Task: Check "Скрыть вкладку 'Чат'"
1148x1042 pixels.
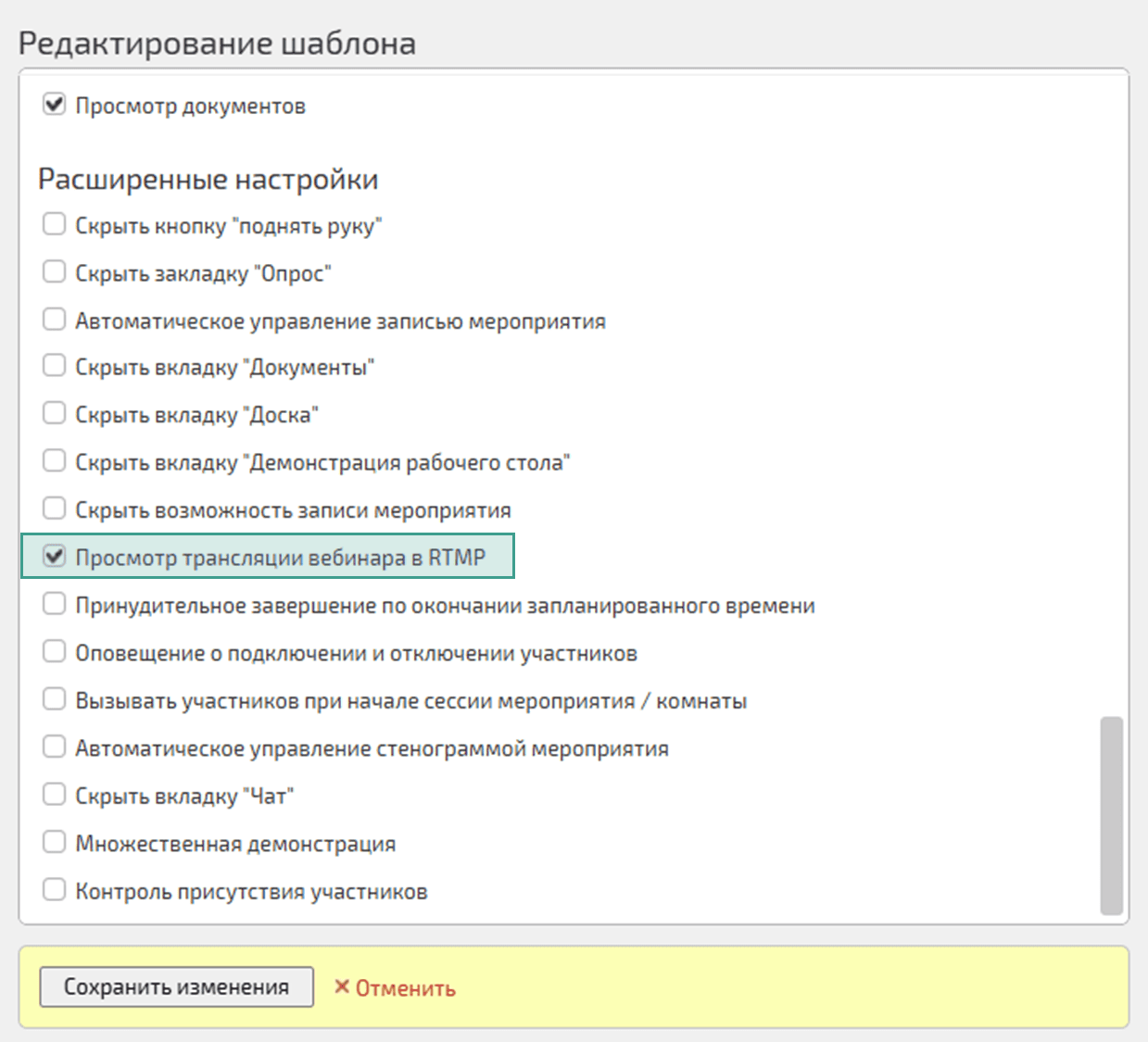Action: (x=54, y=793)
